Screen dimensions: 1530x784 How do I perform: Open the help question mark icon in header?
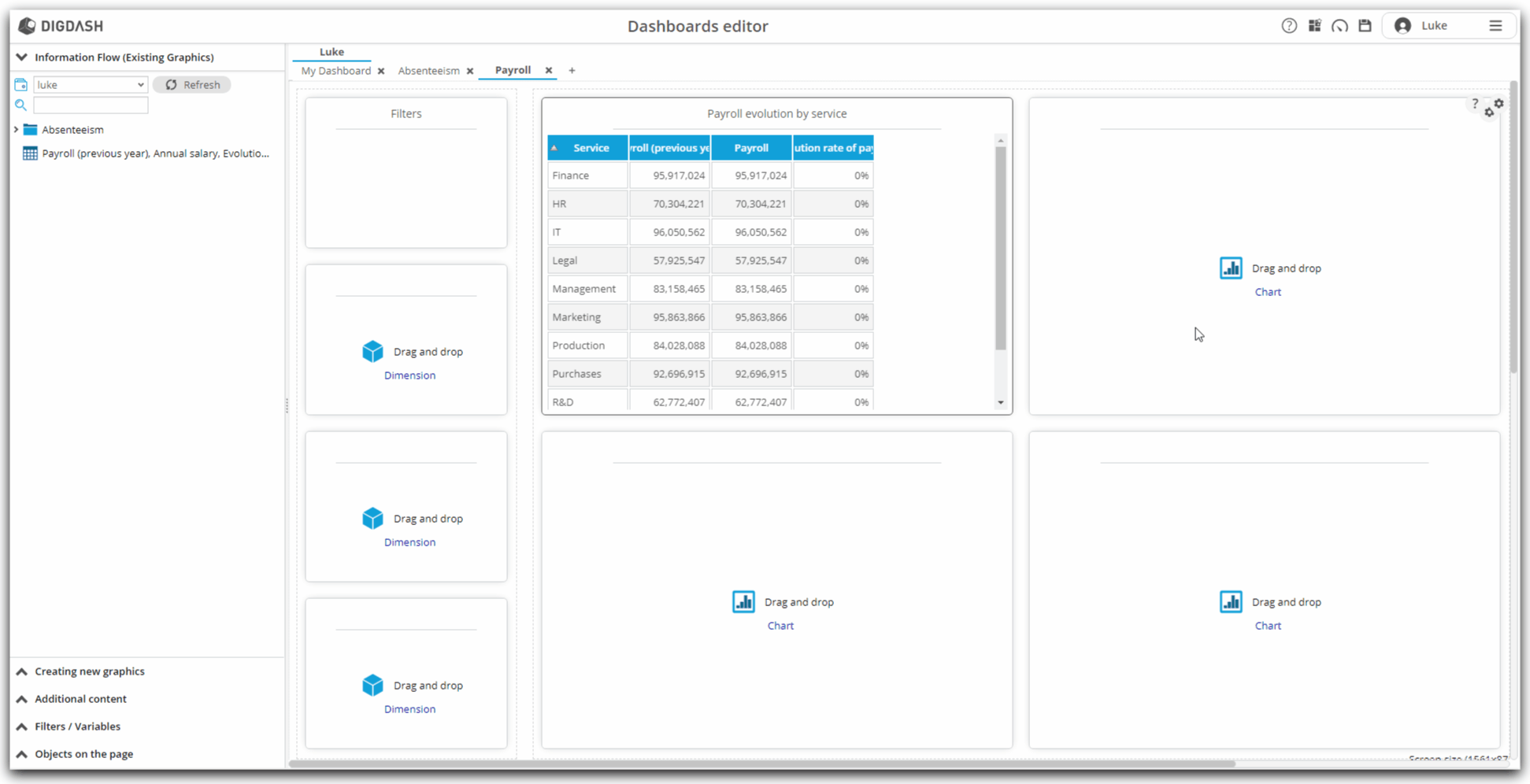1288,26
